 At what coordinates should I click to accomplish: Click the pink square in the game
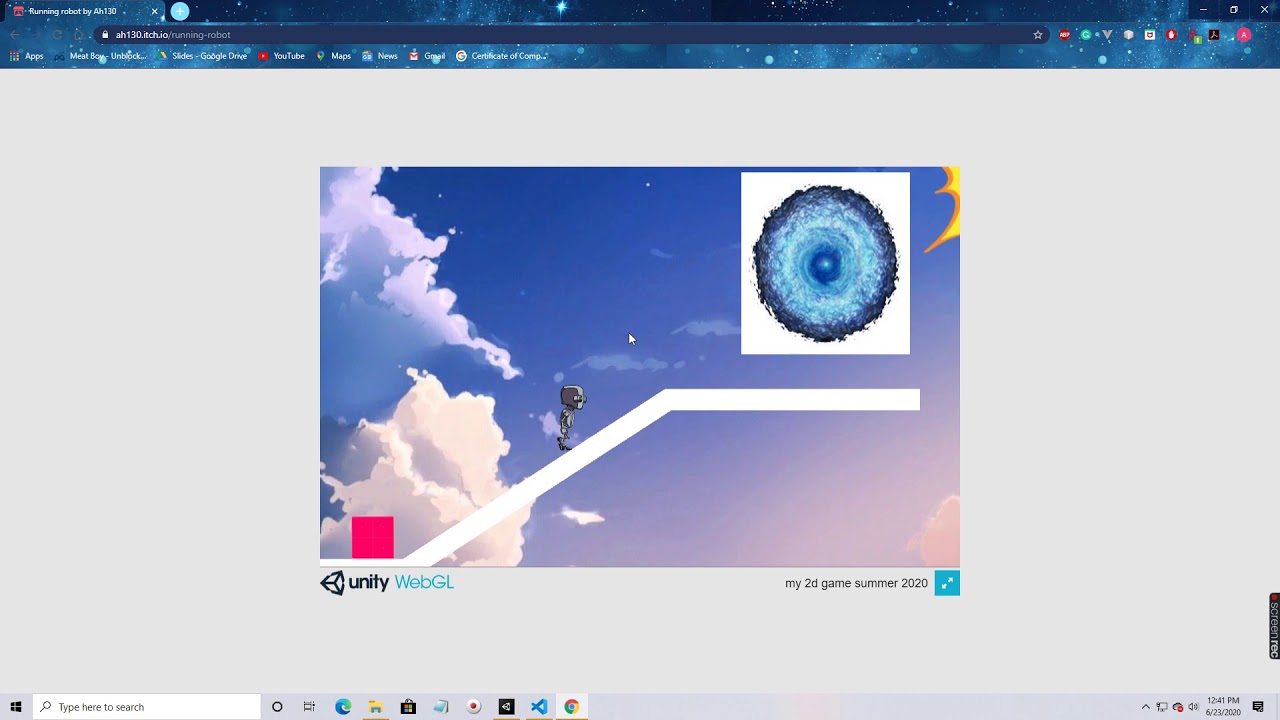point(373,537)
